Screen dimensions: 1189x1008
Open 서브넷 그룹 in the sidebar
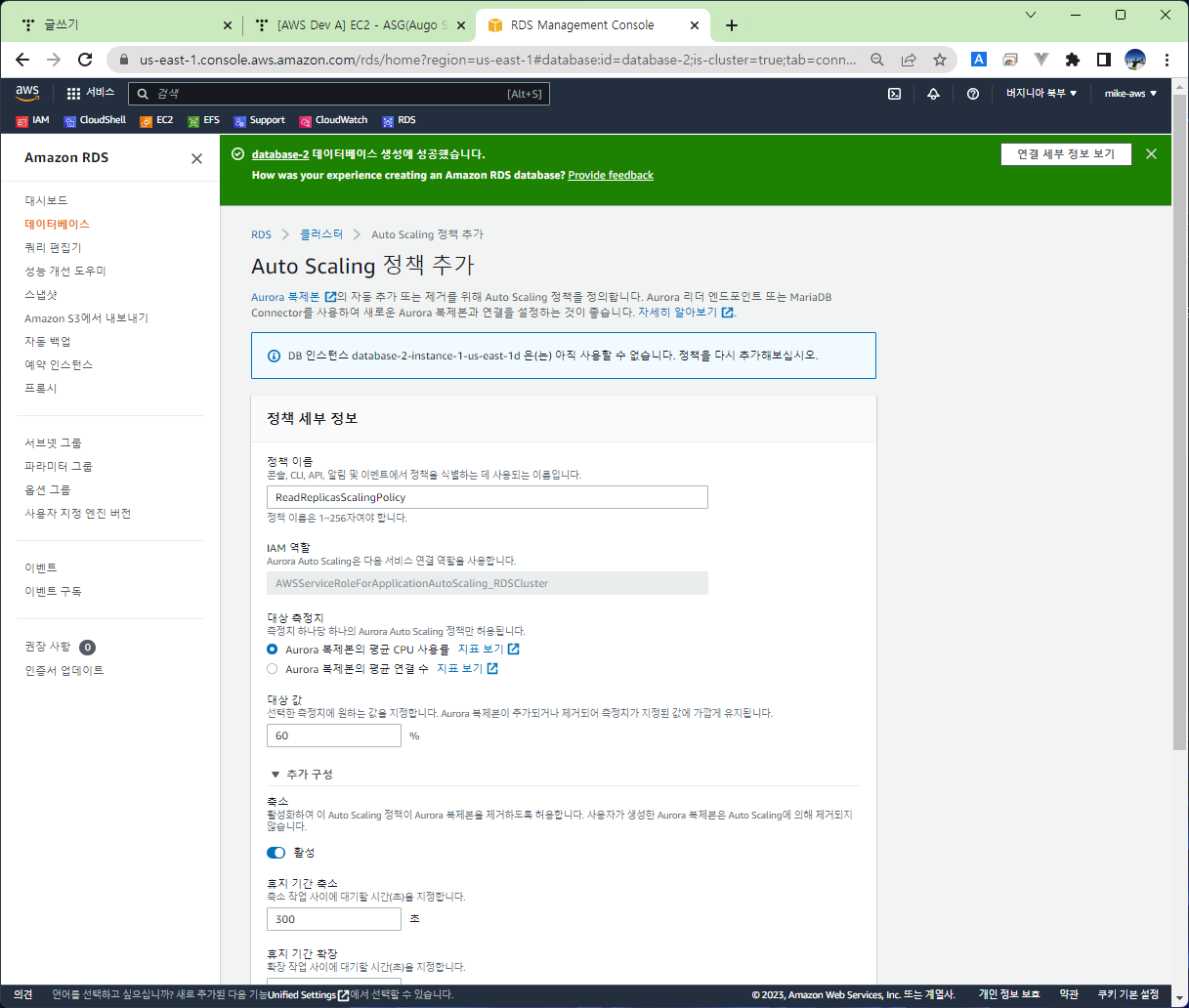[x=53, y=442]
